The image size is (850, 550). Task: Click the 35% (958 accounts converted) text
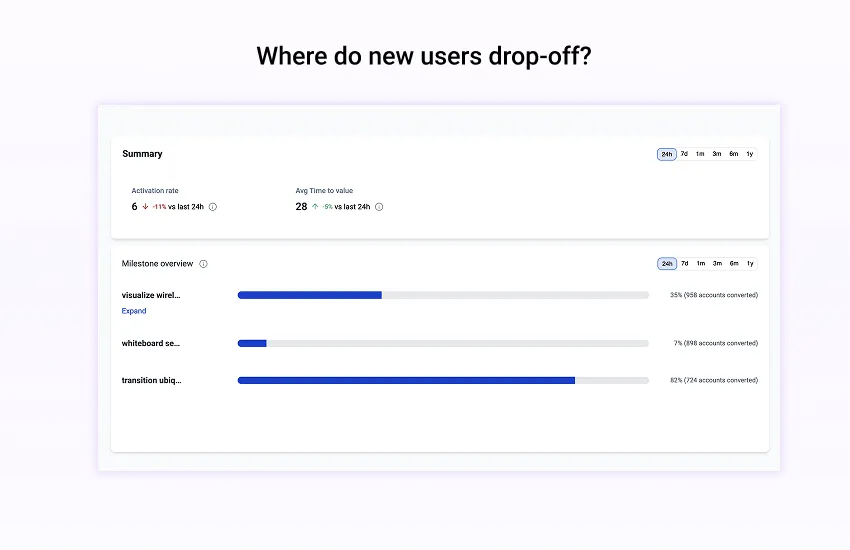click(714, 295)
